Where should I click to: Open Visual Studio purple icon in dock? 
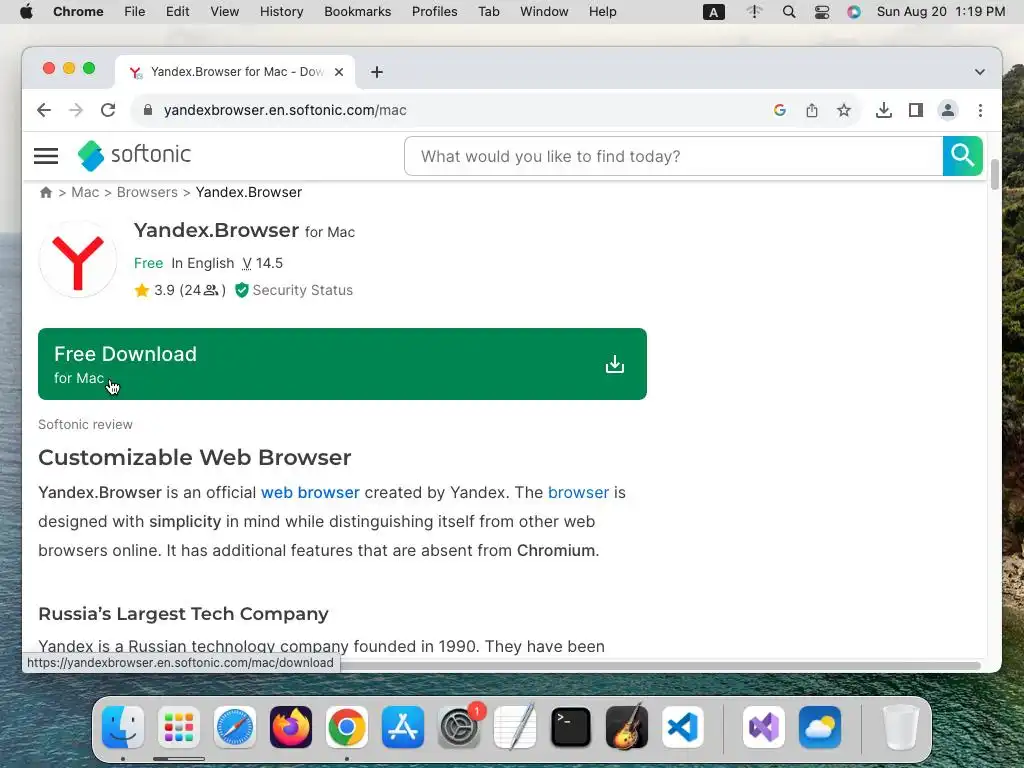click(x=763, y=727)
